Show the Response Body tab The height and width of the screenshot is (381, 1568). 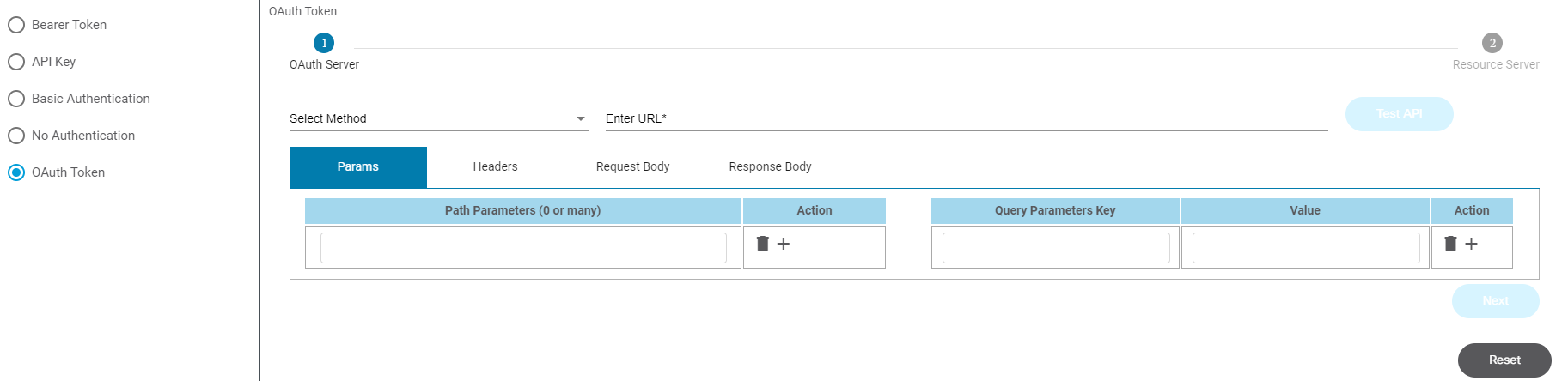pos(770,166)
